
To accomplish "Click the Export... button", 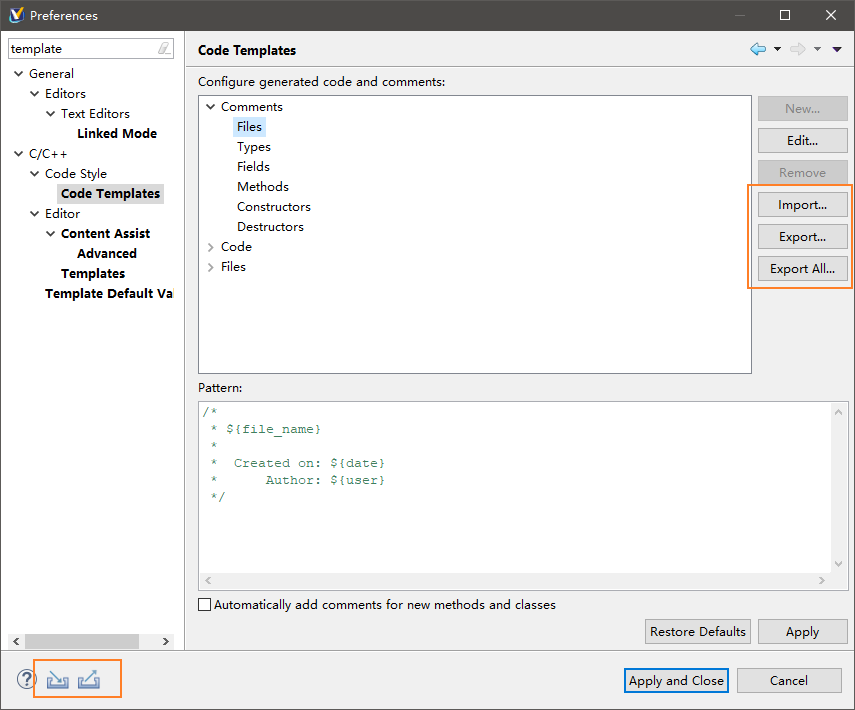I will [x=802, y=237].
